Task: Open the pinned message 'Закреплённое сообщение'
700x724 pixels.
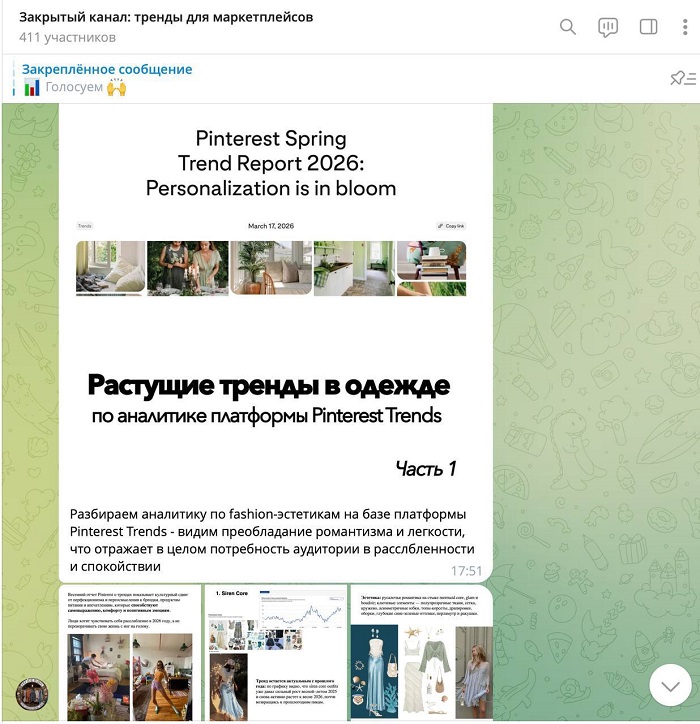Action: 107,69
